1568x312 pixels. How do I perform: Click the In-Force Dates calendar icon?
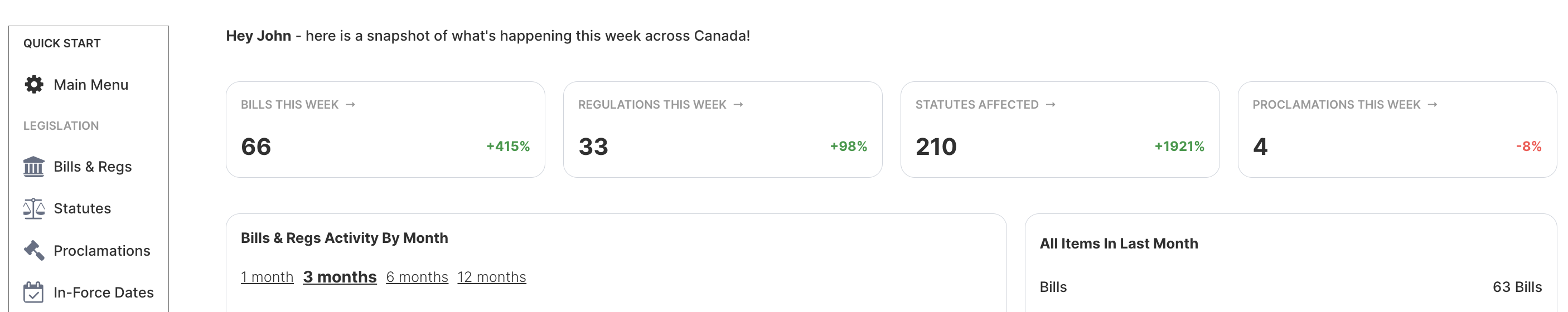[33, 292]
